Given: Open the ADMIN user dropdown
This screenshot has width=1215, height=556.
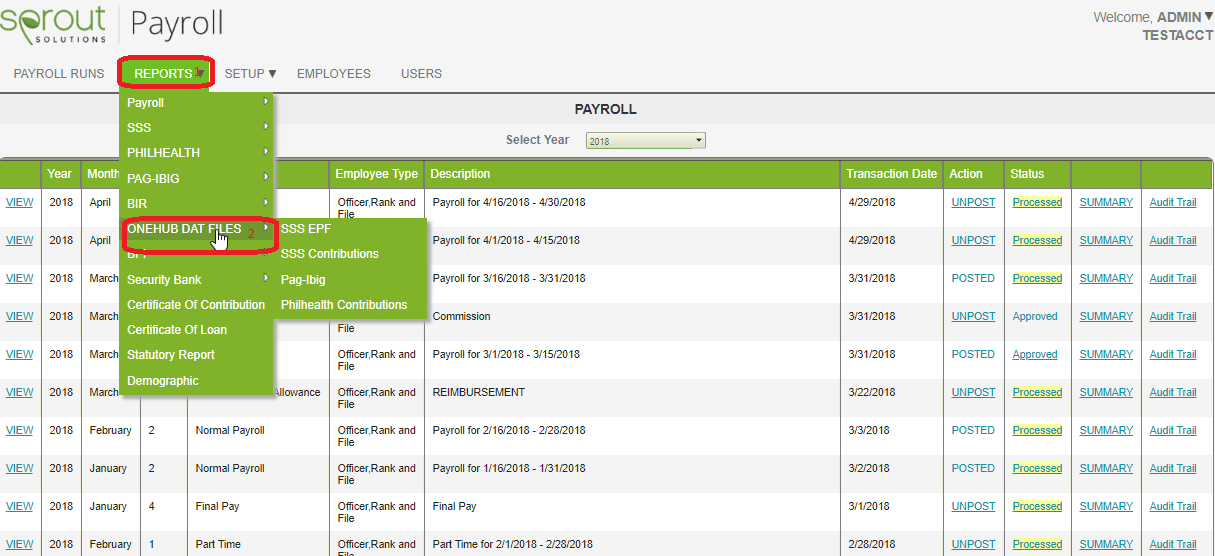Looking at the screenshot, I should point(1185,17).
